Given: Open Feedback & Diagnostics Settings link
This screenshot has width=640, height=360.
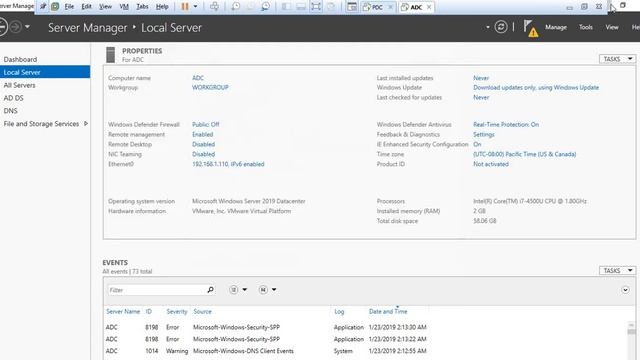Looking at the screenshot, I should coord(484,134).
